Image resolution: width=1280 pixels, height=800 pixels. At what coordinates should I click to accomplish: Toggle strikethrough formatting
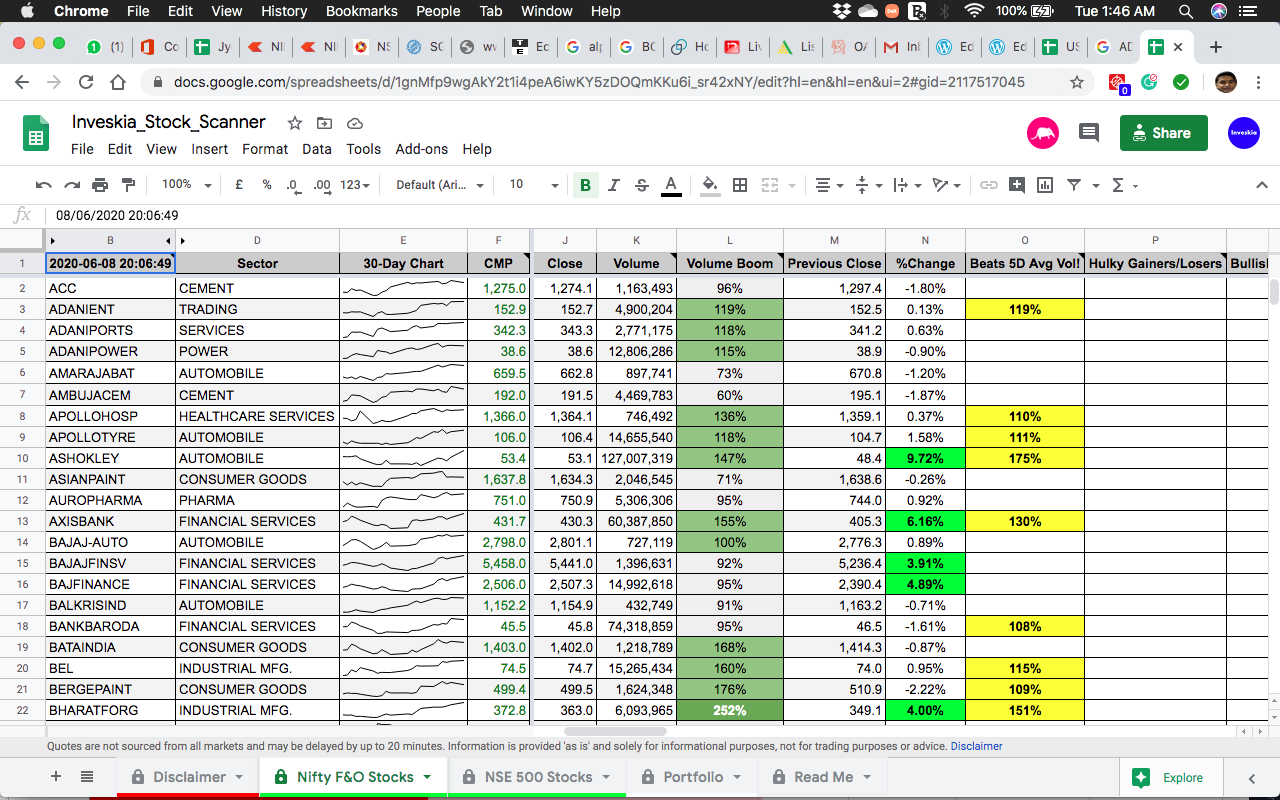(x=641, y=185)
